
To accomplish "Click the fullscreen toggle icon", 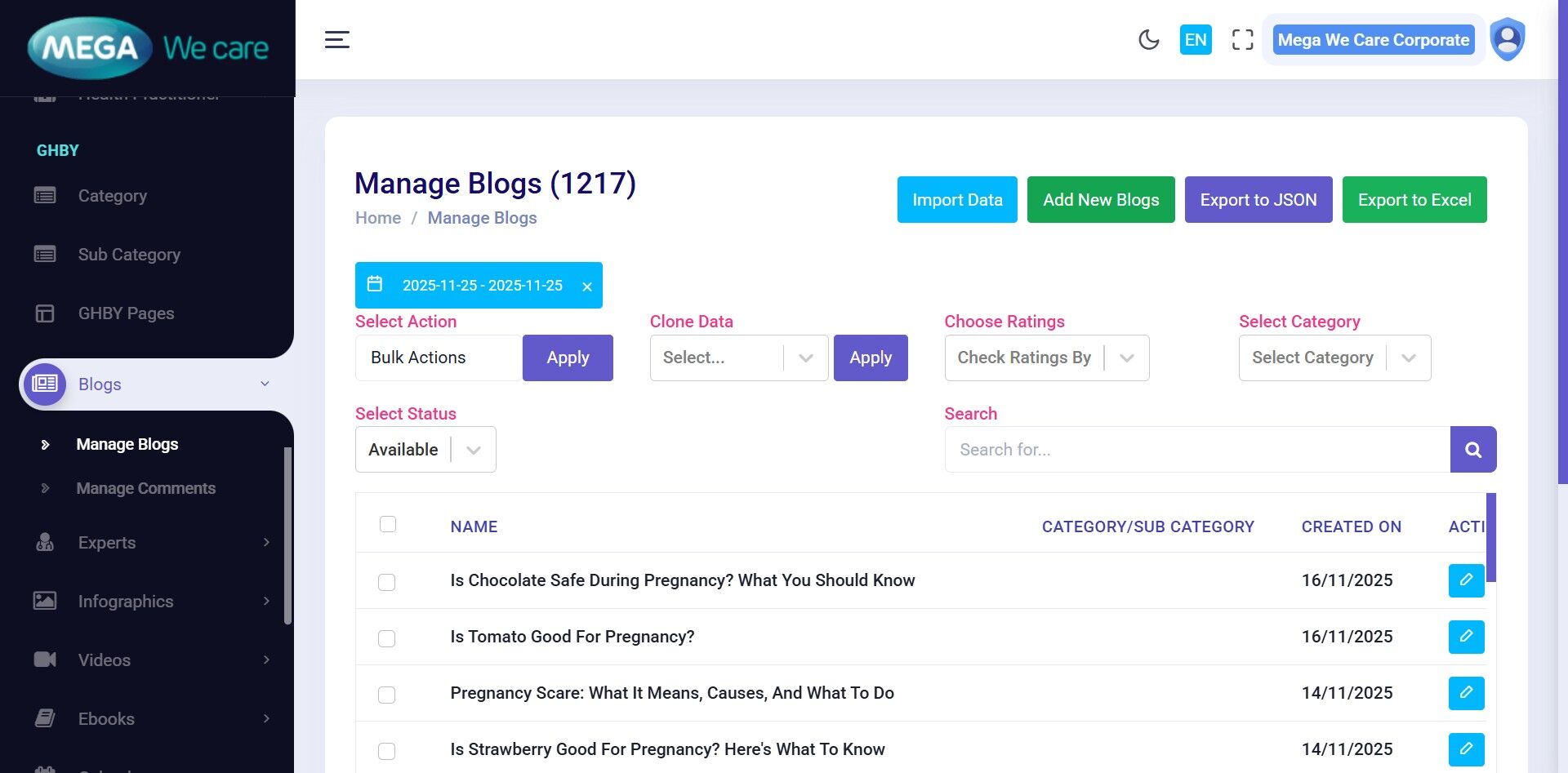I will 1242,40.
